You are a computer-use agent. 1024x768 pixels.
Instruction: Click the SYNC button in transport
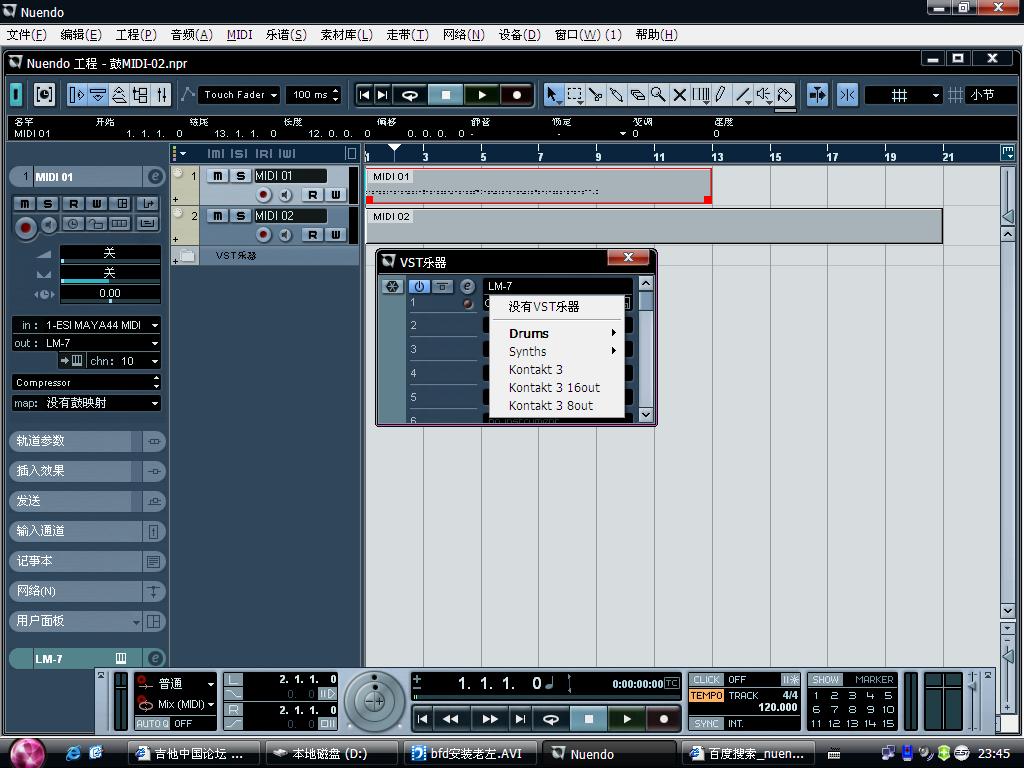coord(706,724)
